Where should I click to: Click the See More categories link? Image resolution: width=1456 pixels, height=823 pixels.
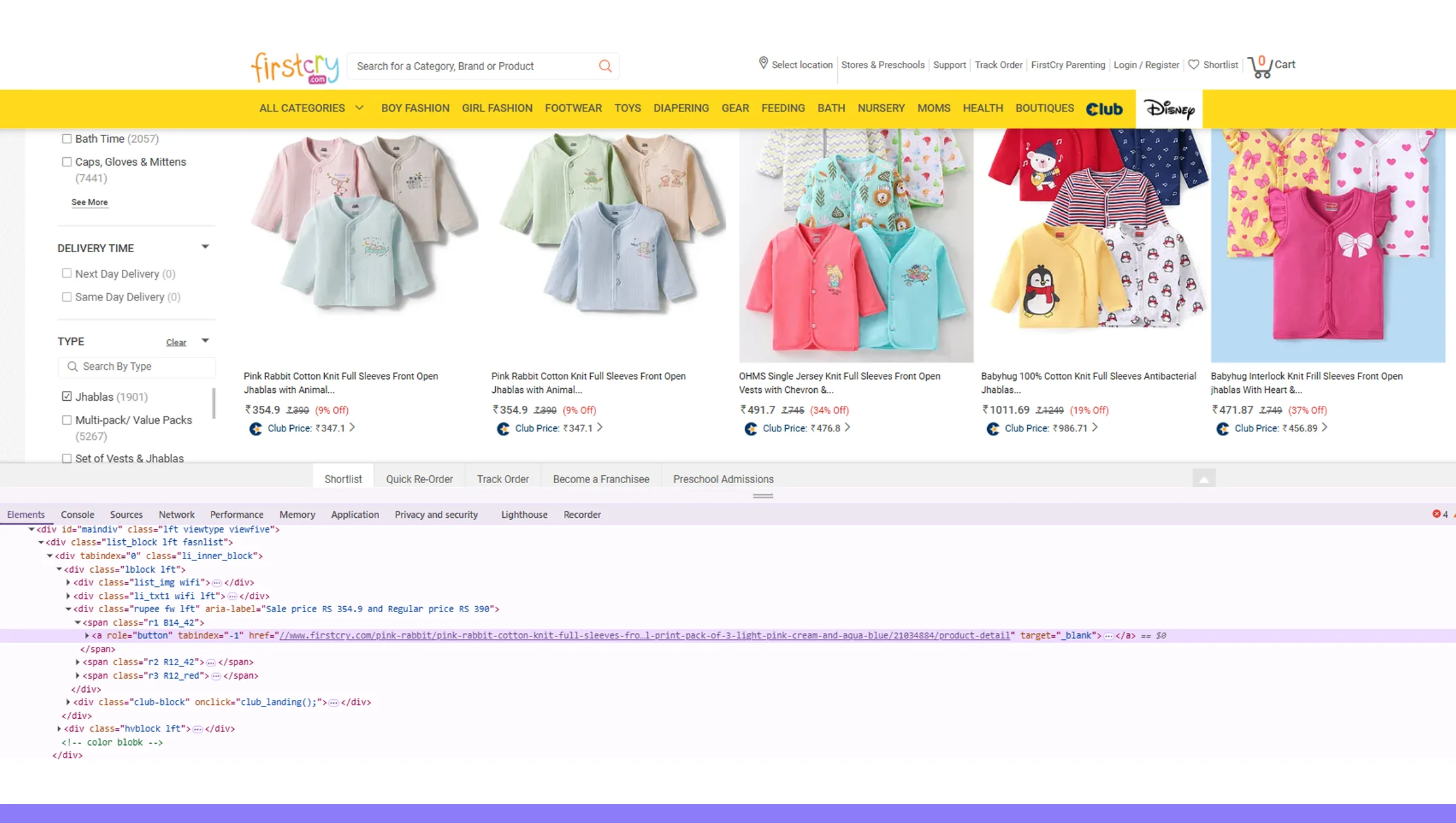click(x=90, y=202)
